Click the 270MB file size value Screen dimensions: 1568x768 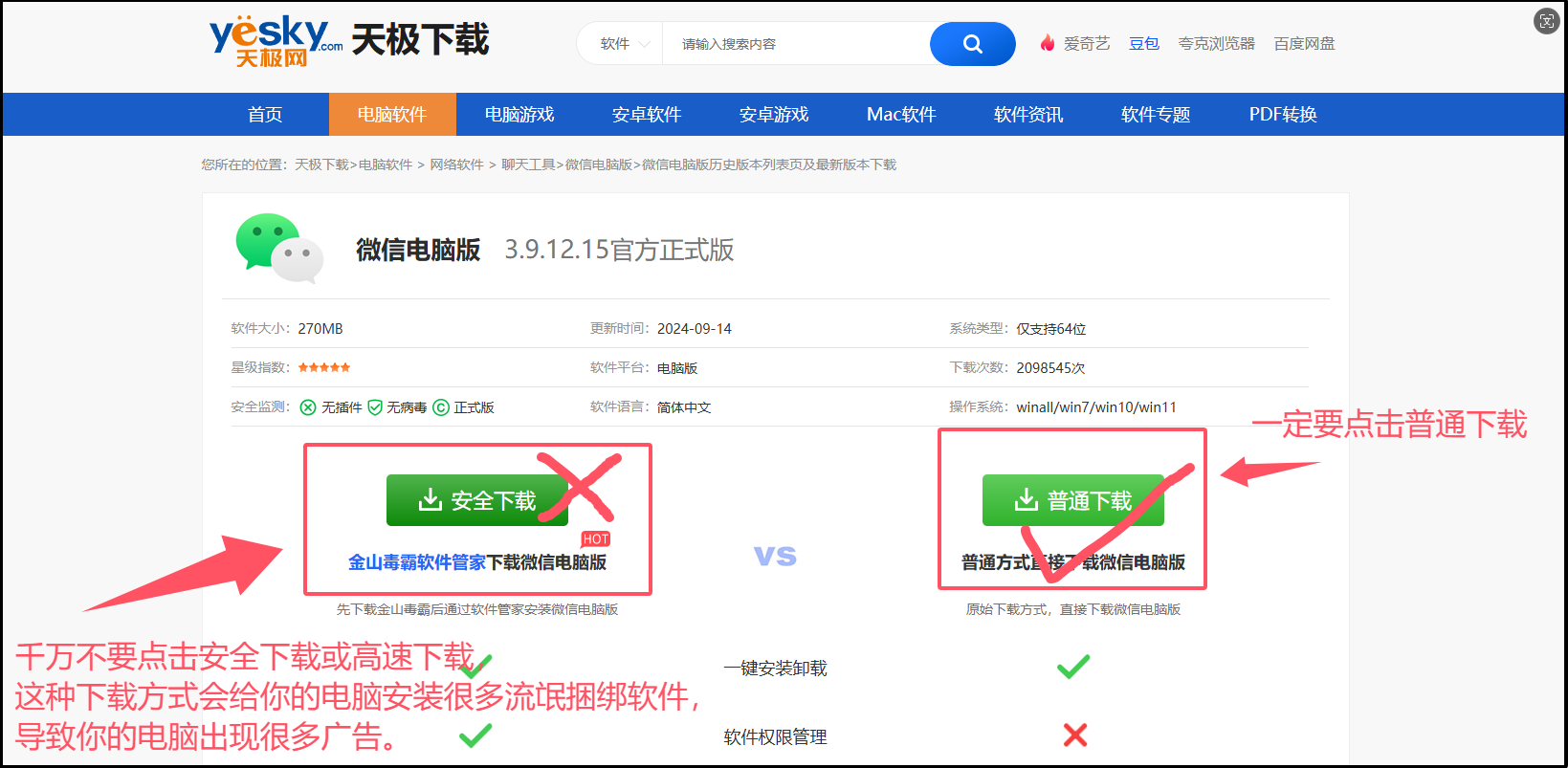(320, 328)
